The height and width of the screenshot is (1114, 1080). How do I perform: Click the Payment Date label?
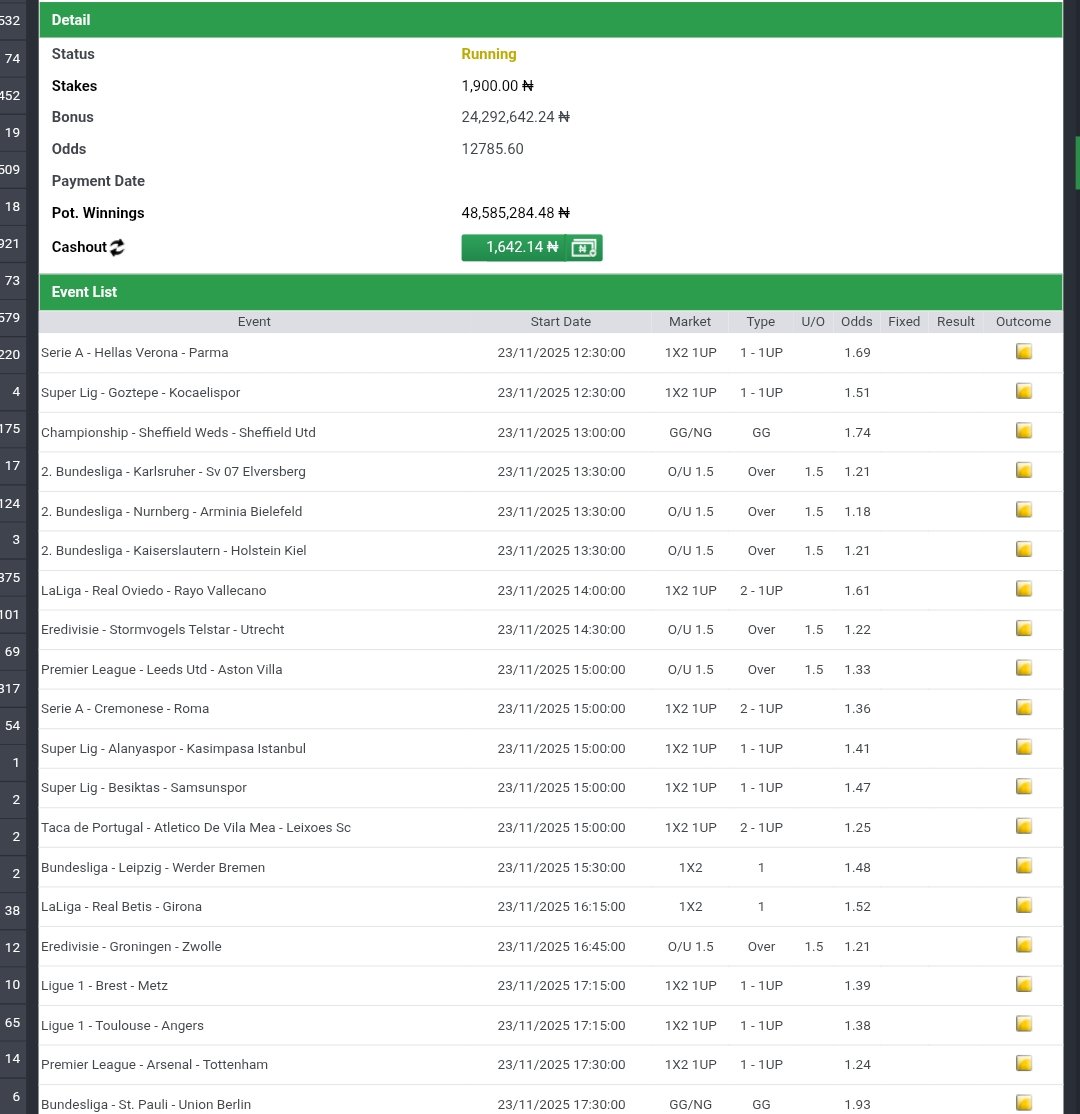(x=98, y=181)
